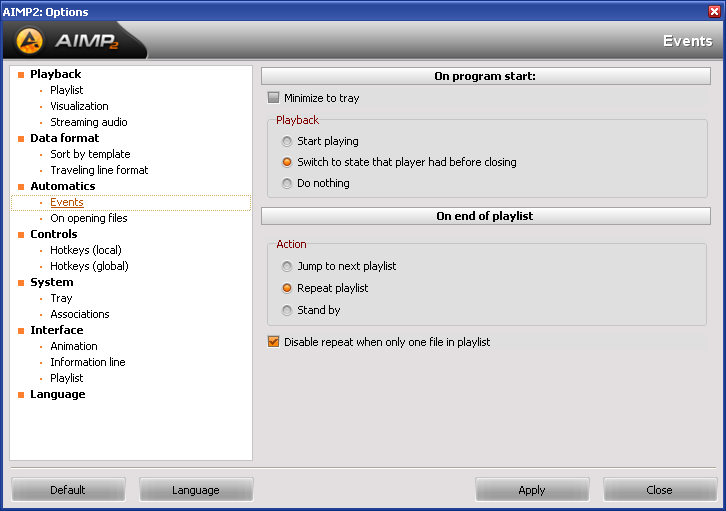This screenshot has width=726, height=511.
Task: Select the Data format category
Action: 64,138
